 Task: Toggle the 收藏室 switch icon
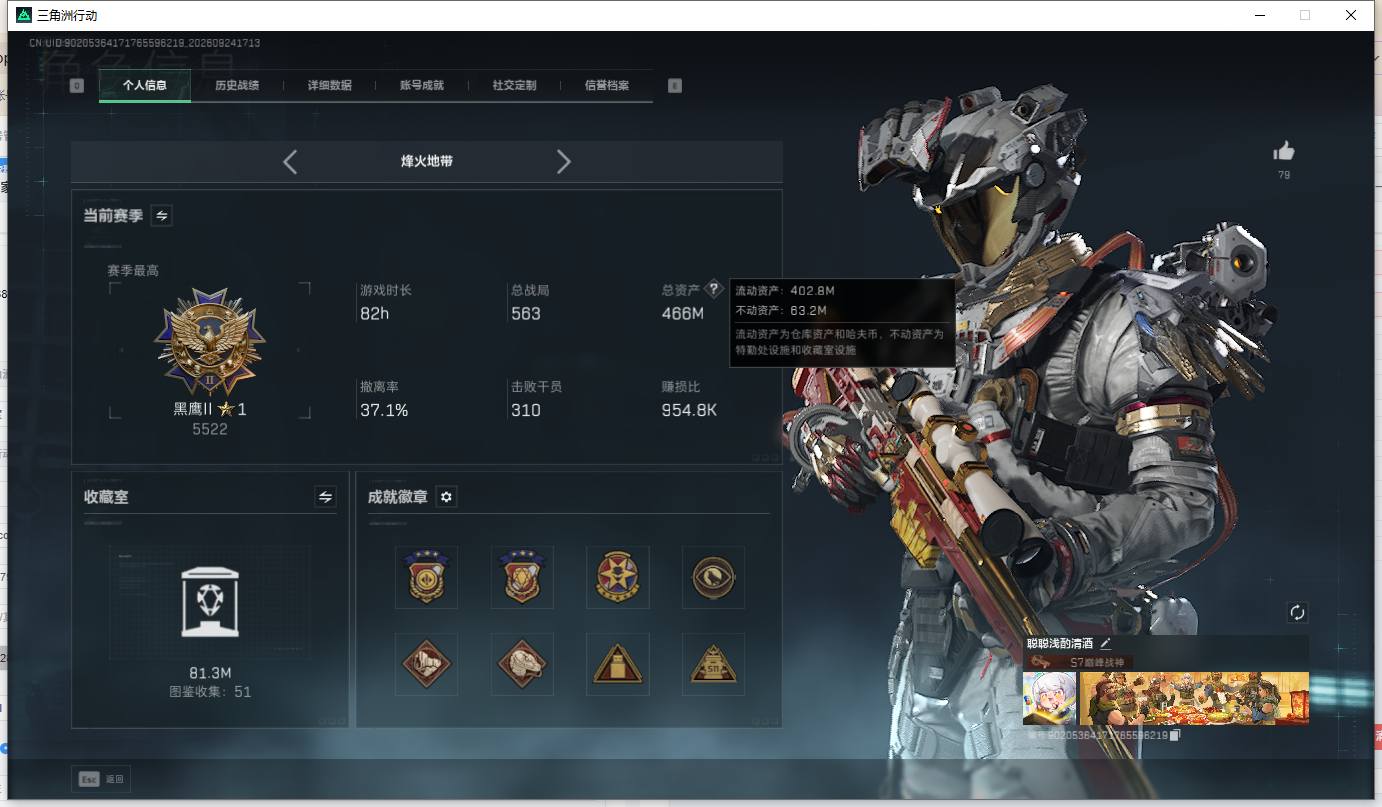(325, 496)
